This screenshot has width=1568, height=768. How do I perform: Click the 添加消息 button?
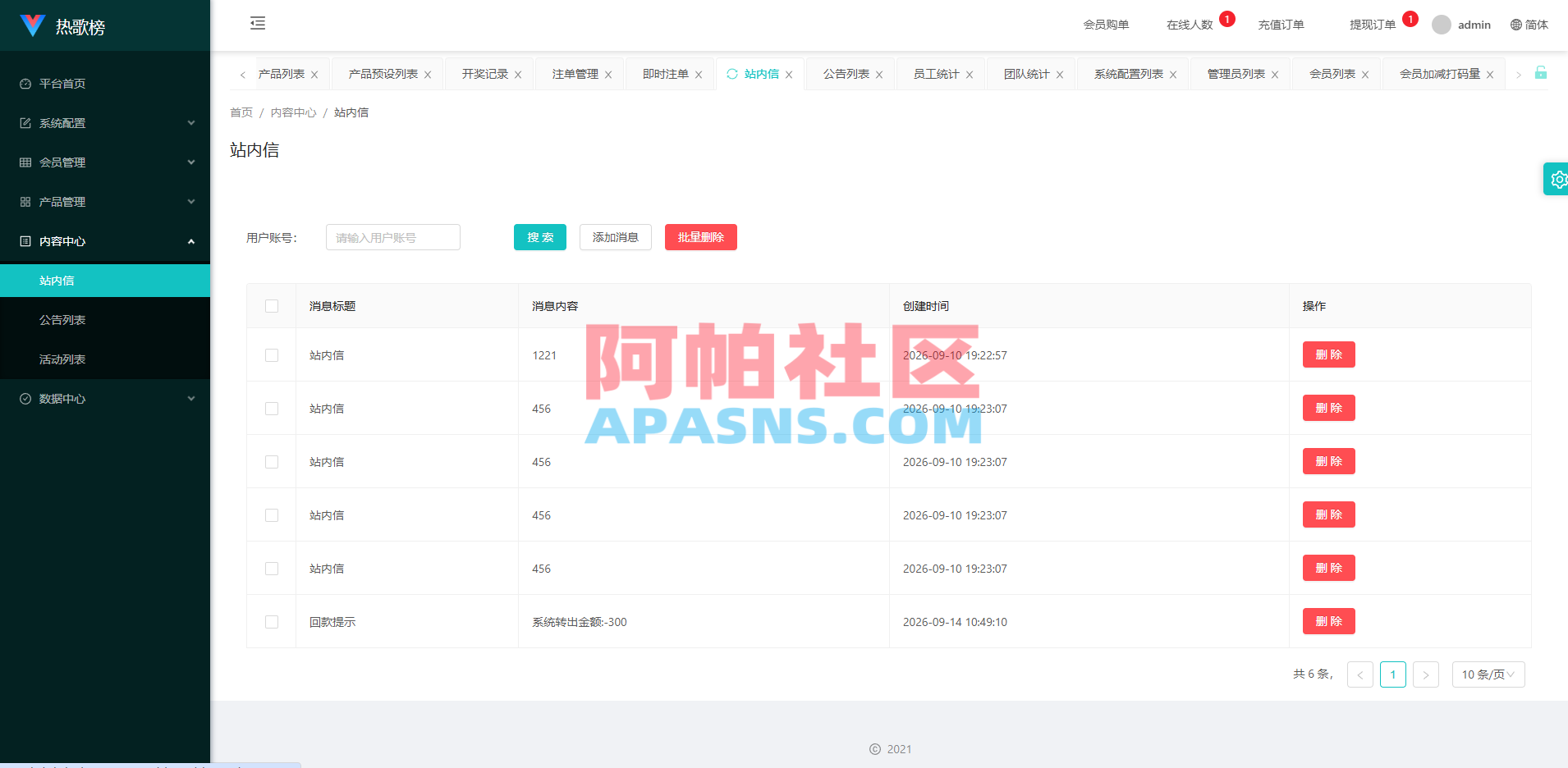[x=616, y=237]
